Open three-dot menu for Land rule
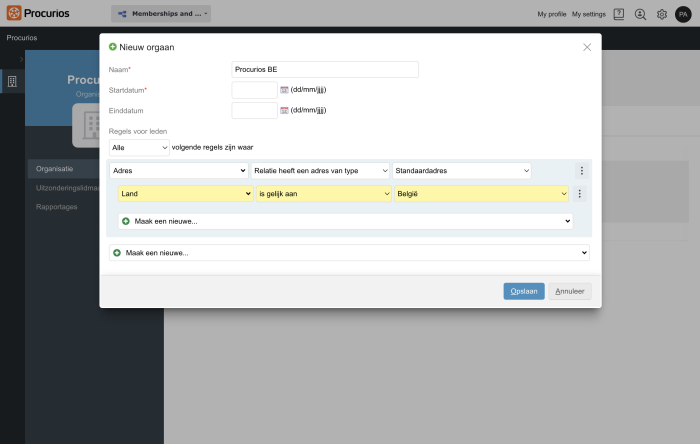 579,194
